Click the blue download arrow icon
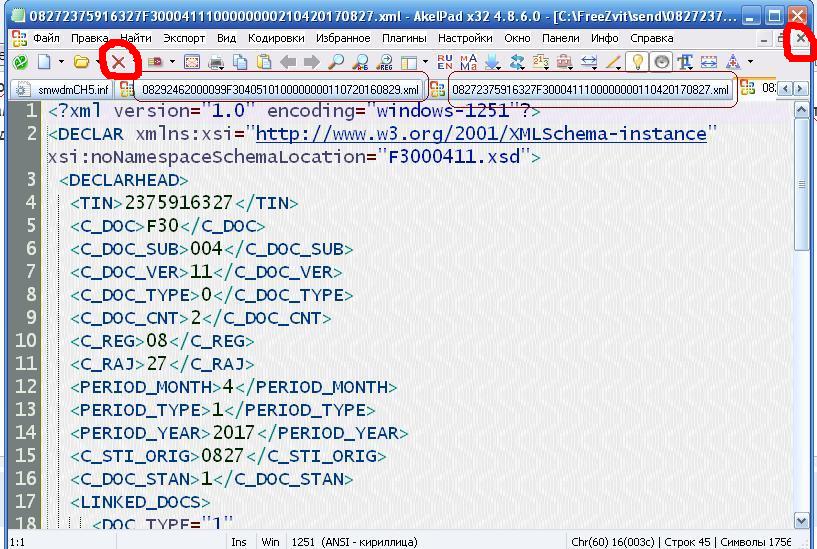Viewport: 817px width, 549px height. pyautogui.click(x=492, y=62)
